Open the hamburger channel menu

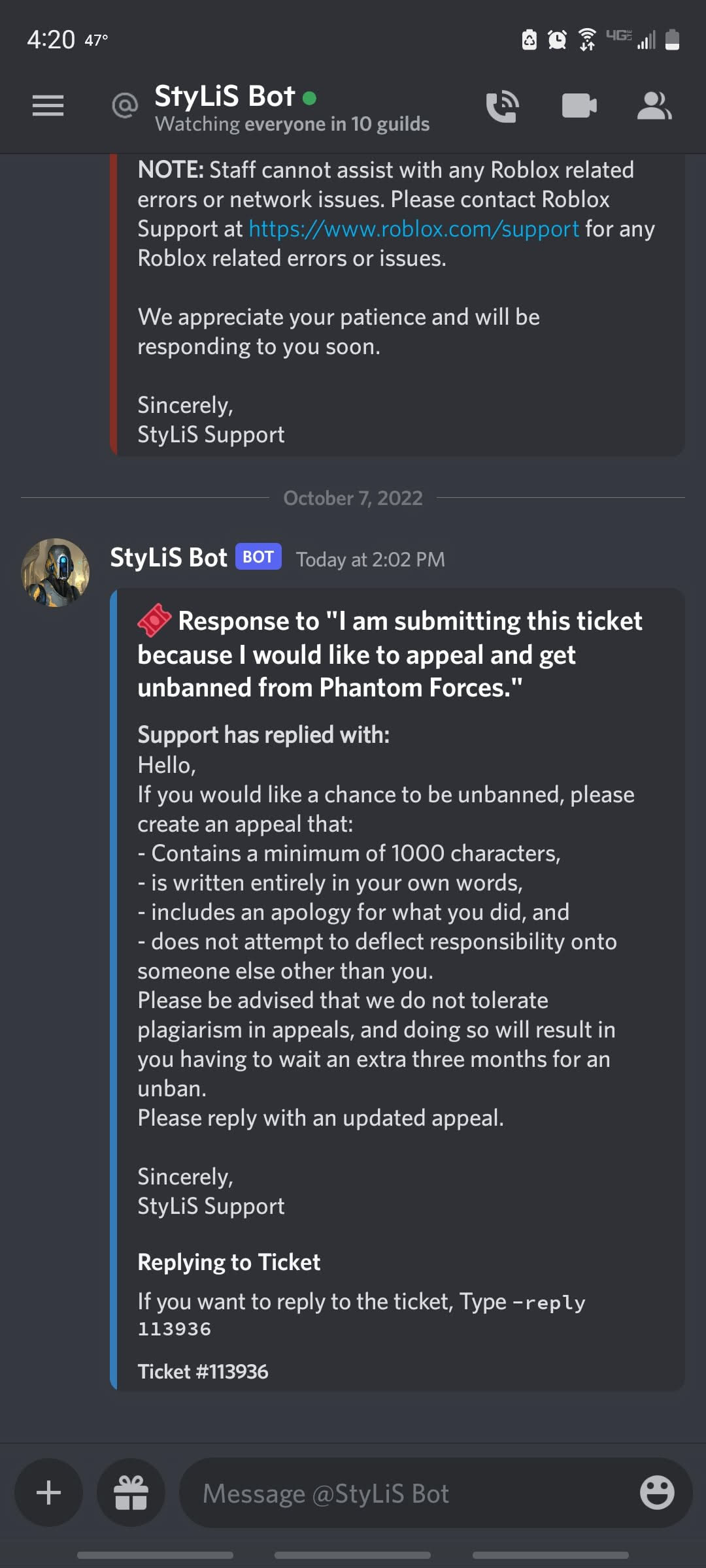[x=48, y=105]
